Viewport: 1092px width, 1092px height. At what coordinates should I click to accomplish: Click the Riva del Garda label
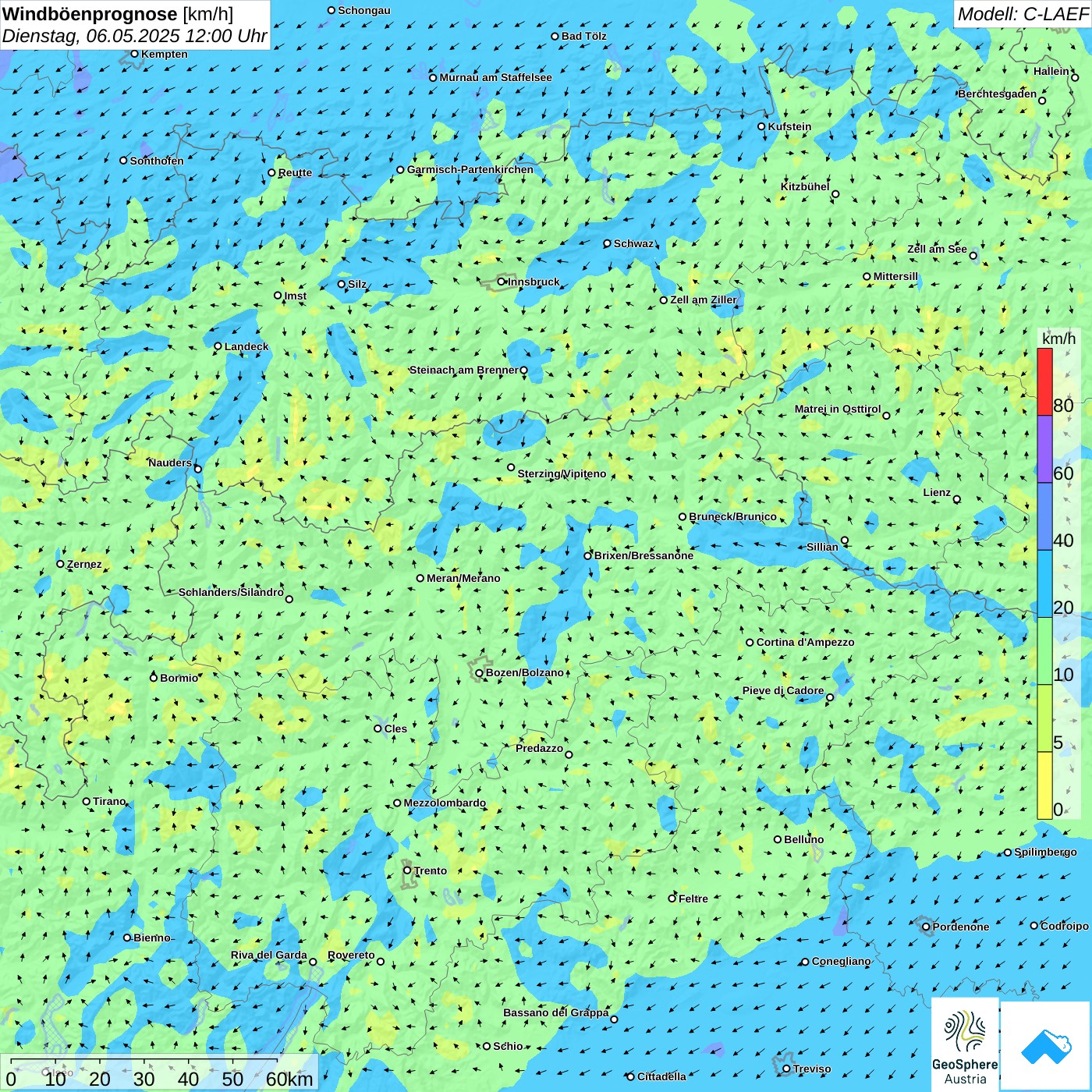click(x=269, y=955)
